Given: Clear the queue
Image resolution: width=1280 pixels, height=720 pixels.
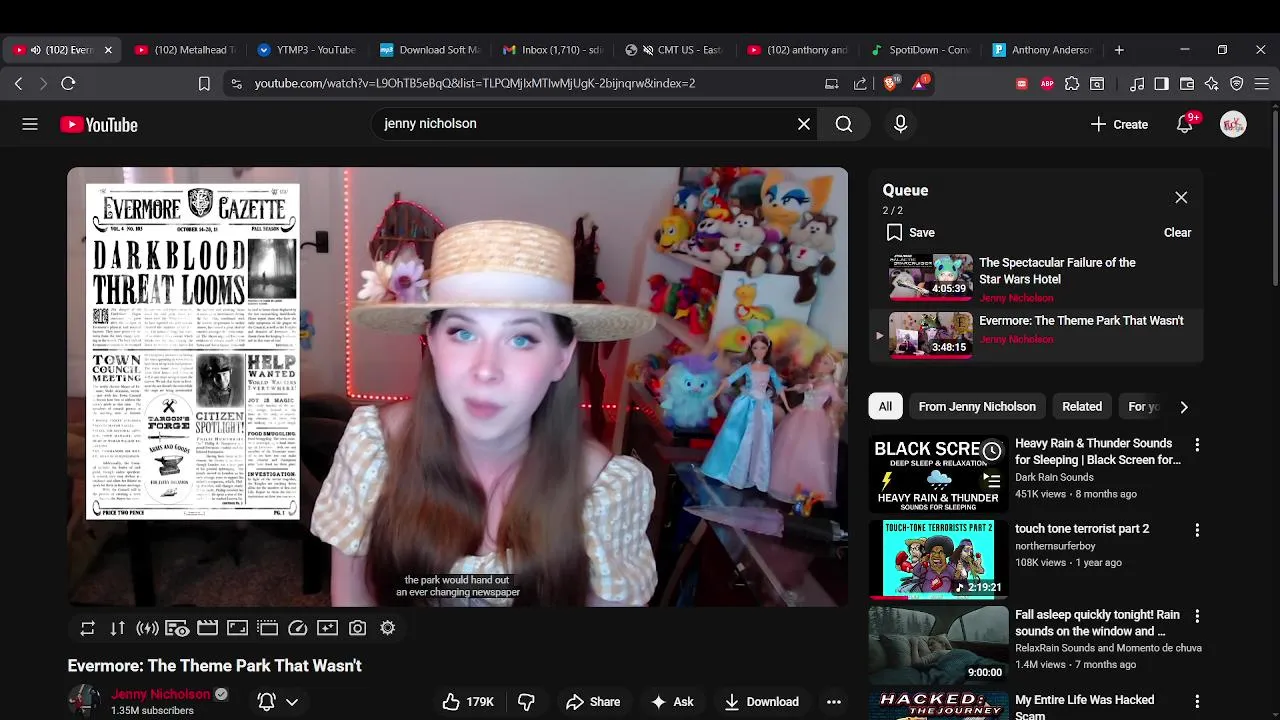Looking at the screenshot, I should tap(1177, 233).
